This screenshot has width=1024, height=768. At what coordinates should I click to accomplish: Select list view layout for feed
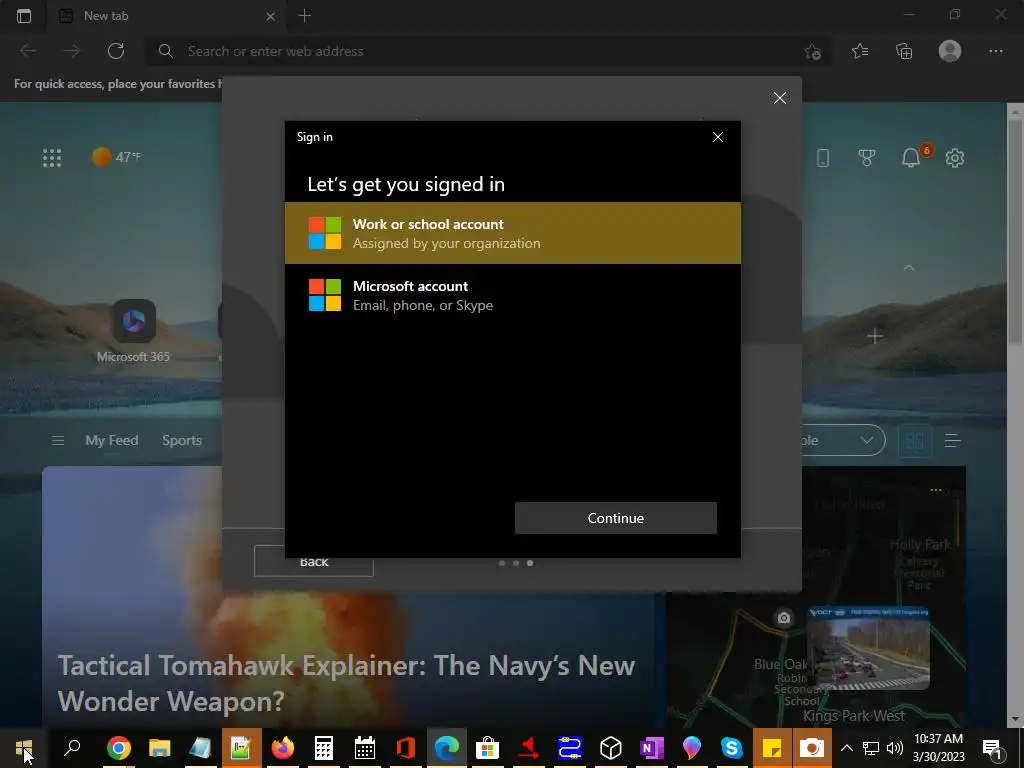(953, 441)
